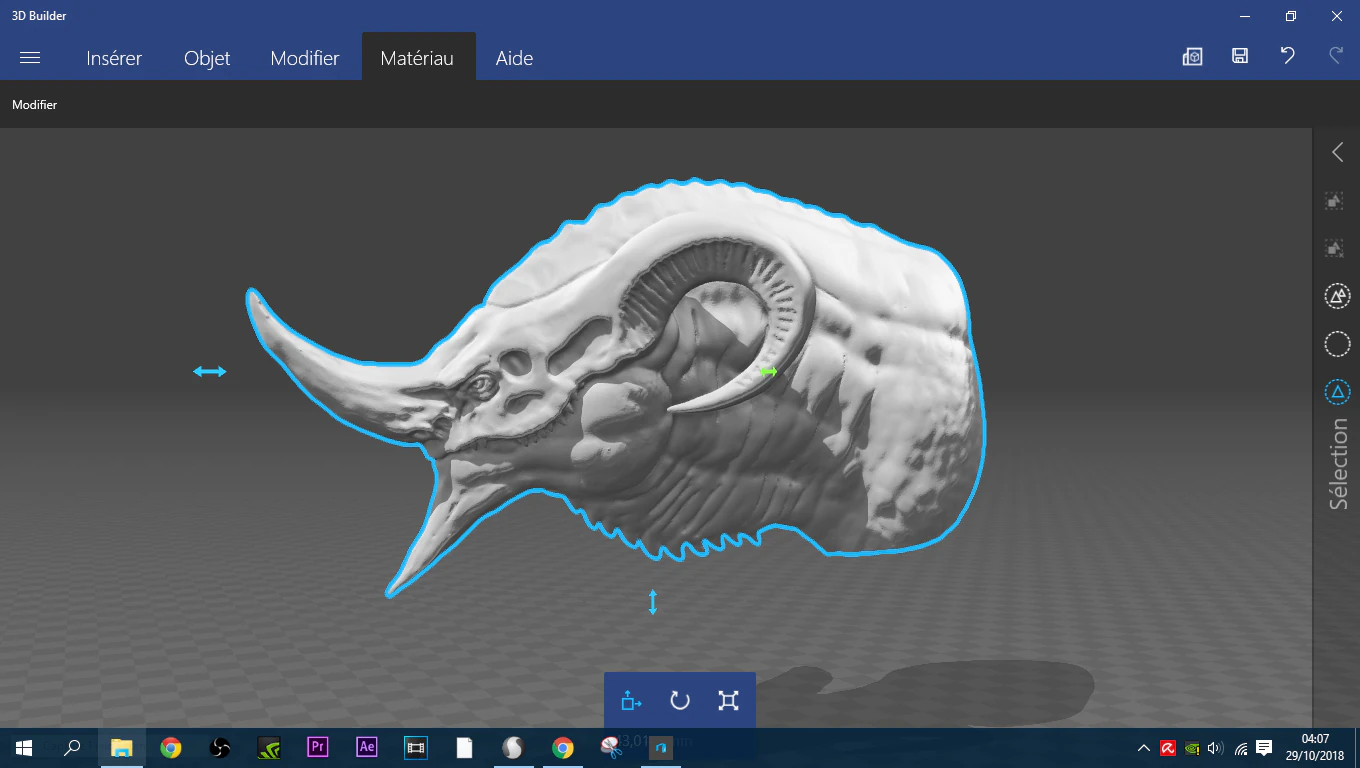Show hidden system tray icons

coord(1144,748)
